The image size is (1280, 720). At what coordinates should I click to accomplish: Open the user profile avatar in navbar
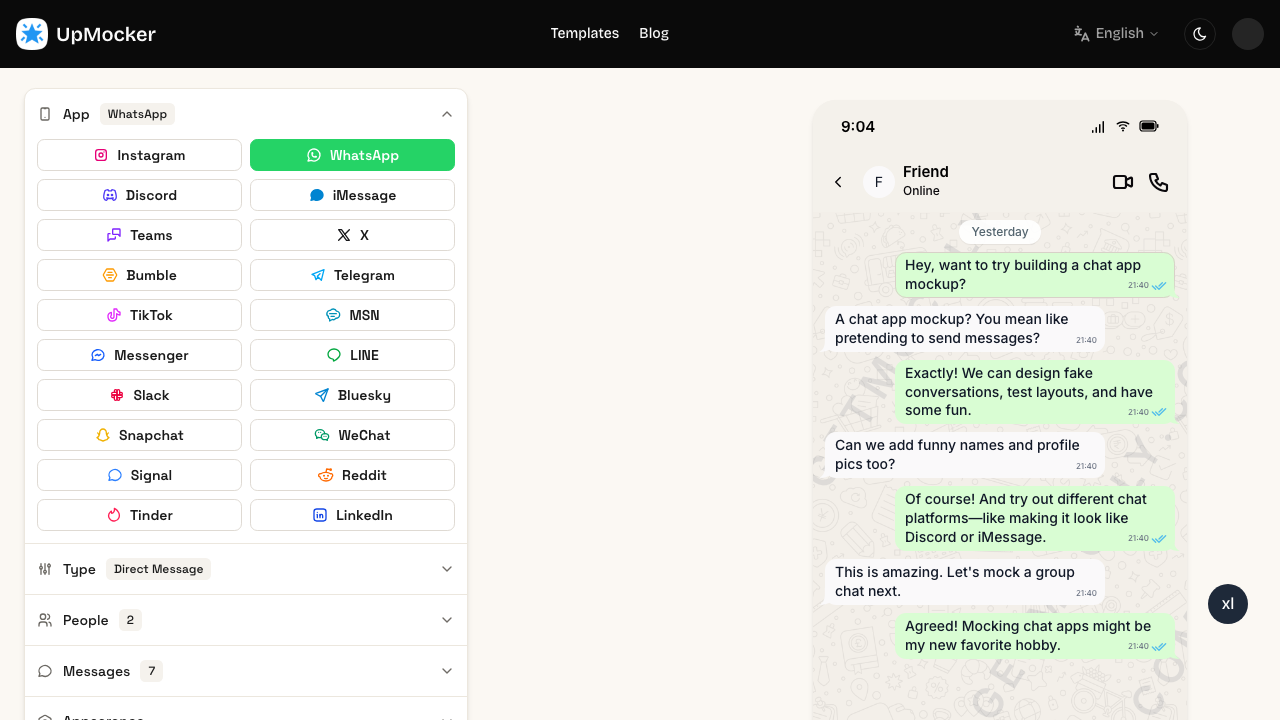pyautogui.click(x=1247, y=34)
